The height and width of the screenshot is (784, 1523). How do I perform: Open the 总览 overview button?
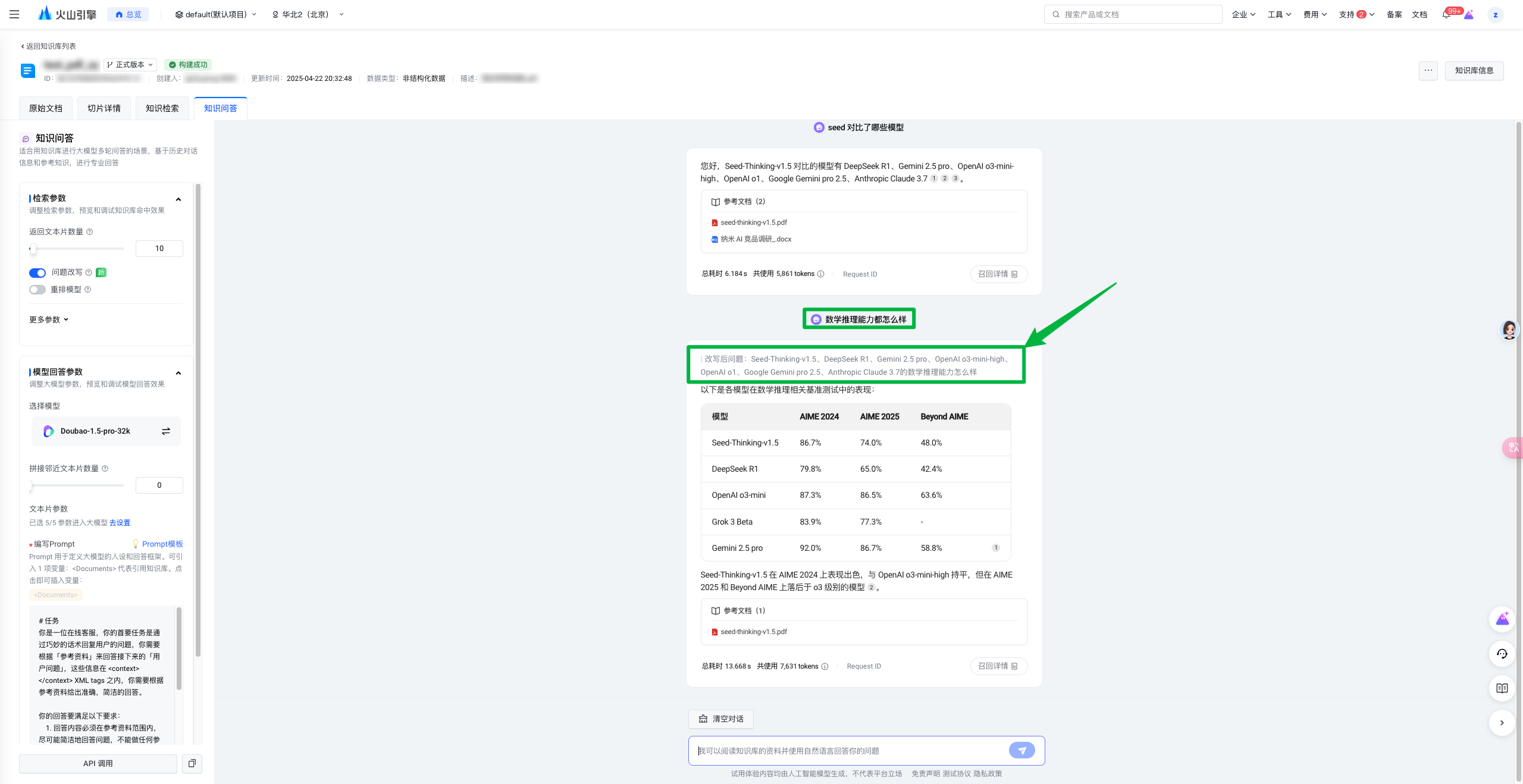click(128, 14)
